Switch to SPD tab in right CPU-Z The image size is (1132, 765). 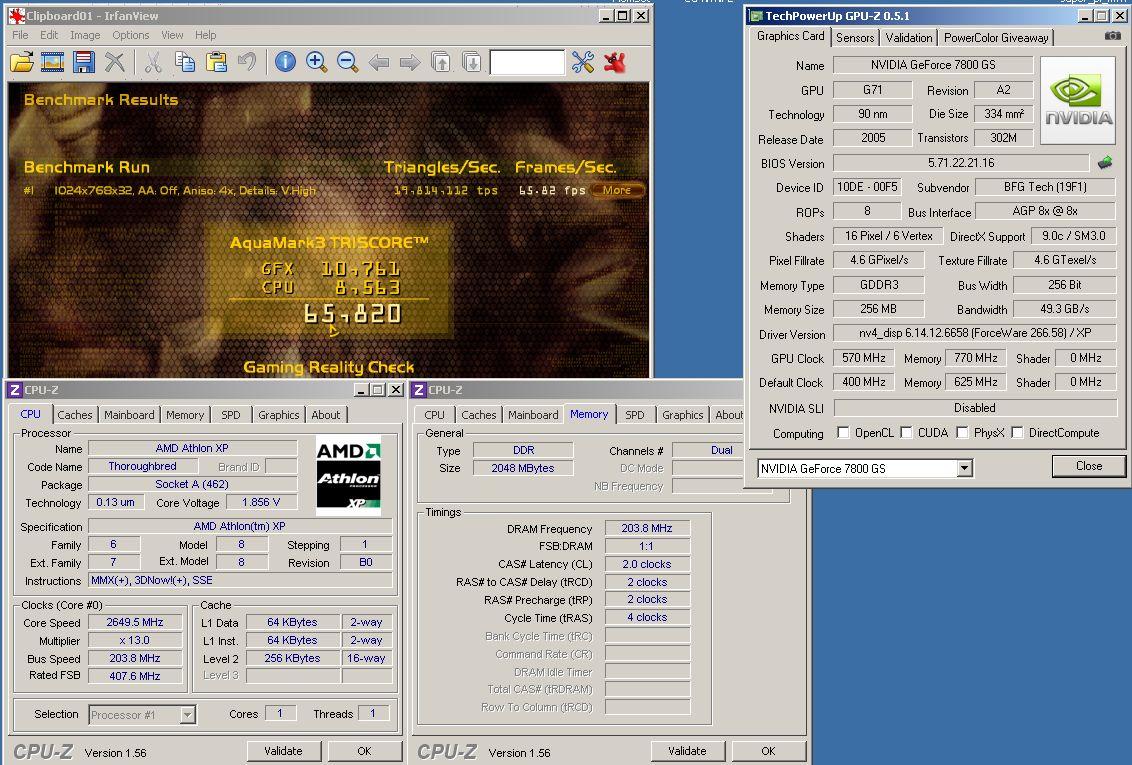635,415
